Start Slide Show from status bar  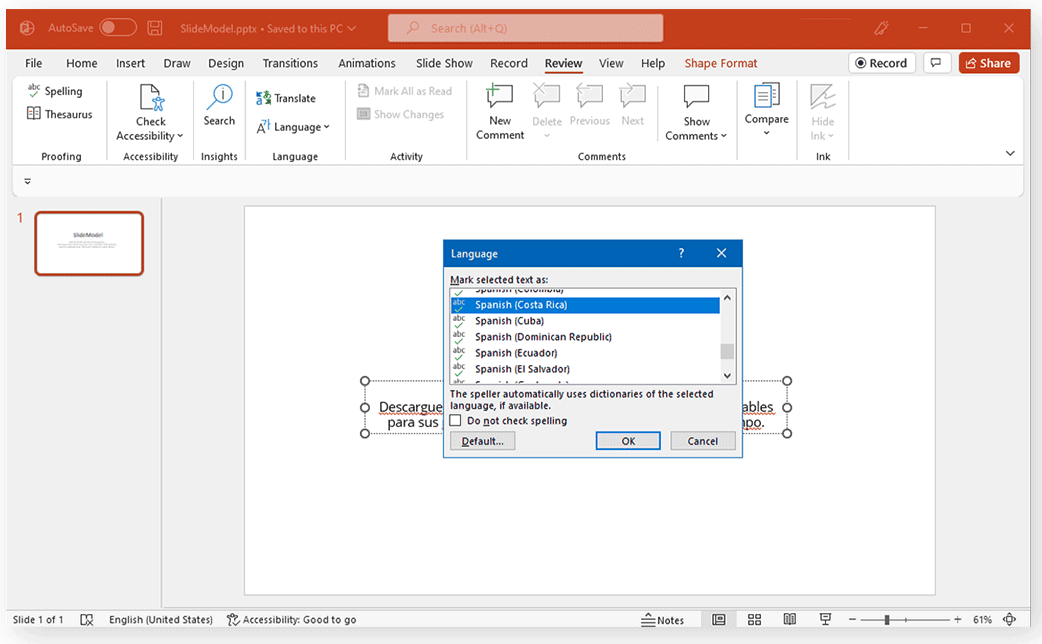coord(825,619)
